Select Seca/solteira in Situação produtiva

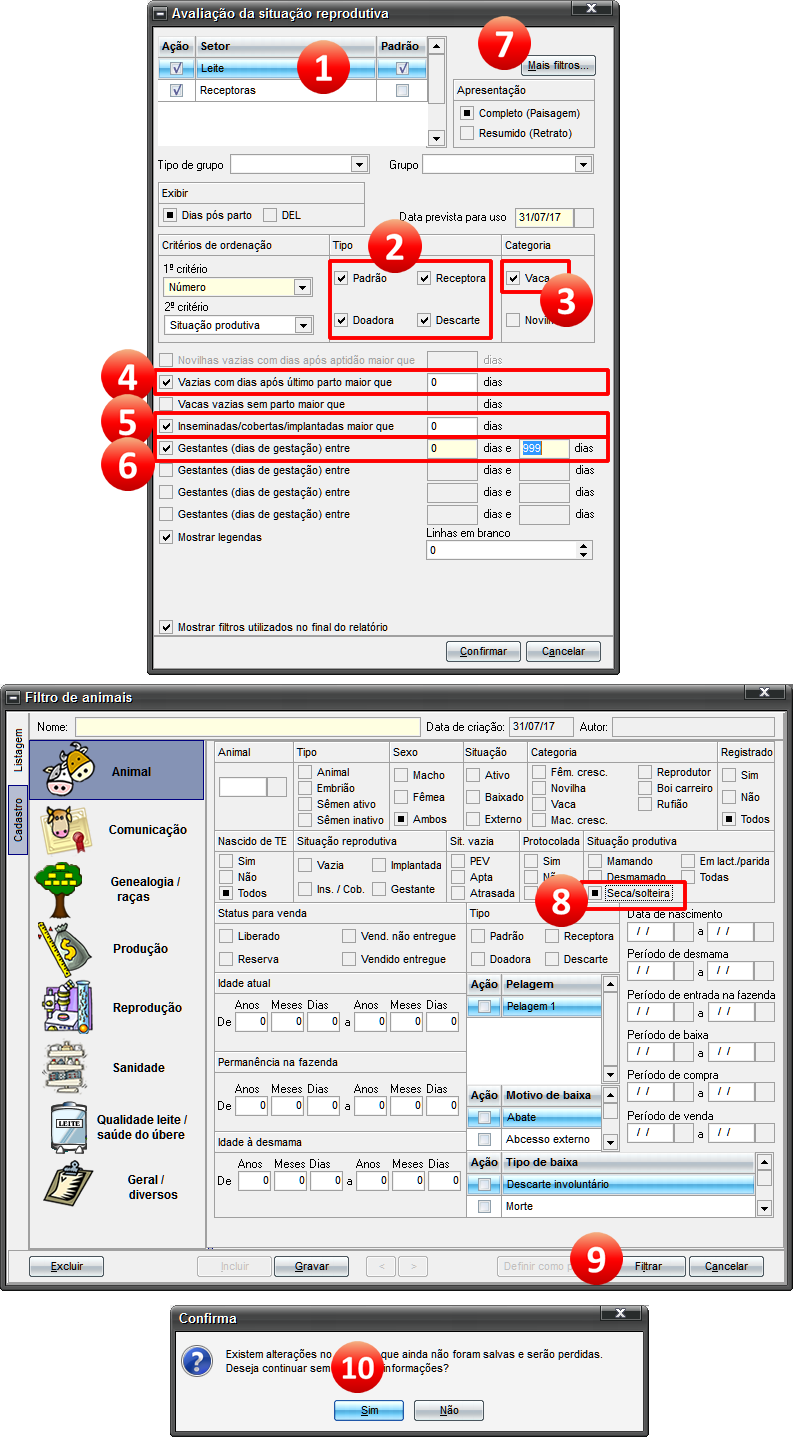(595, 892)
